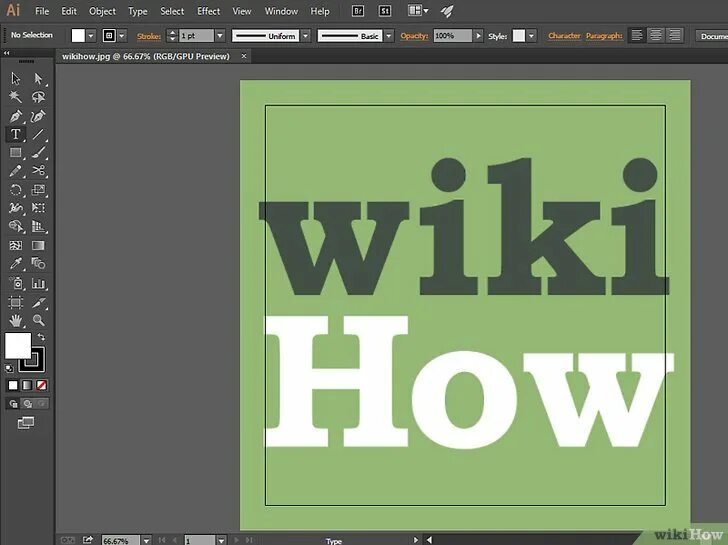Pick the Symbol Sprayer tool

coord(15,283)
